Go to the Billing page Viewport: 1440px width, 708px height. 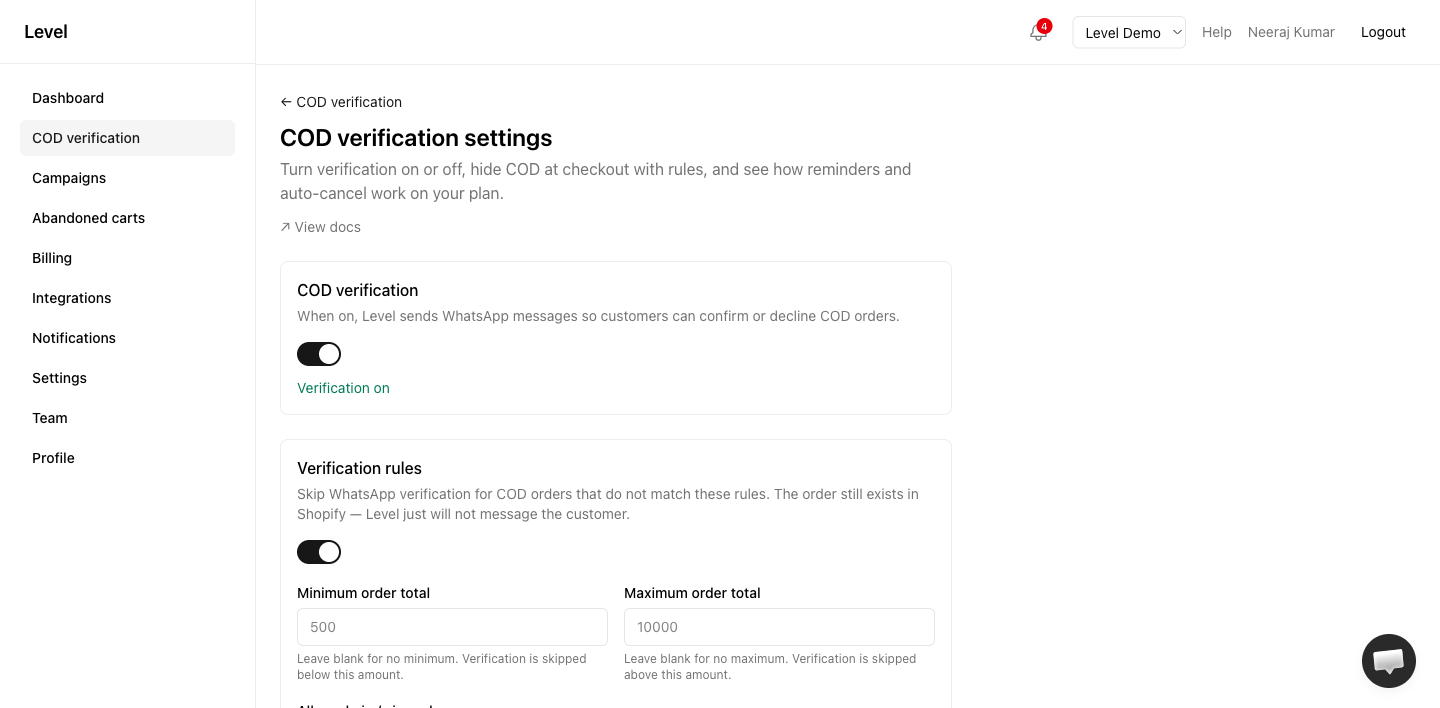127,258
